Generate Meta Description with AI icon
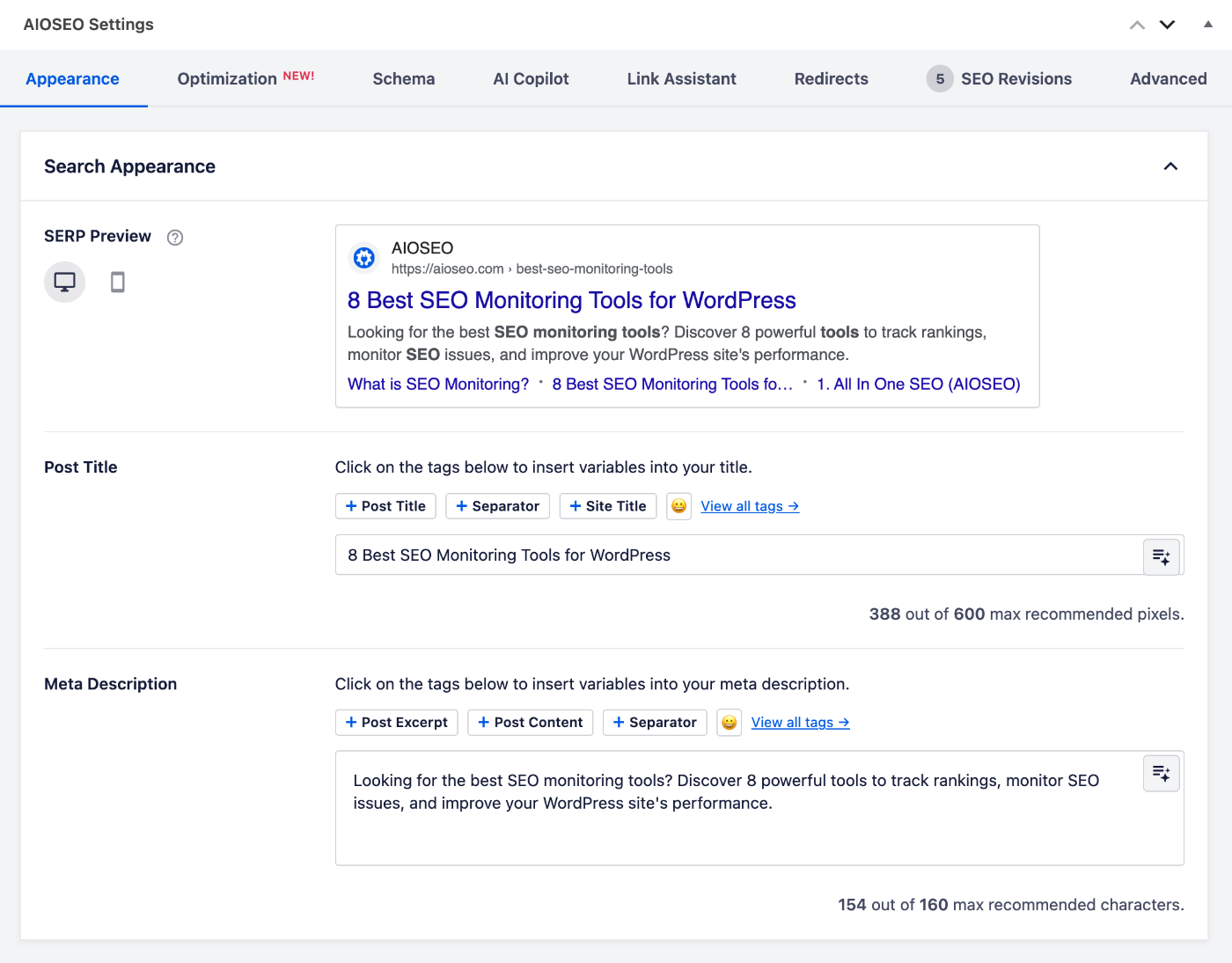1232x963 pixels. (x=1162, y=774)
